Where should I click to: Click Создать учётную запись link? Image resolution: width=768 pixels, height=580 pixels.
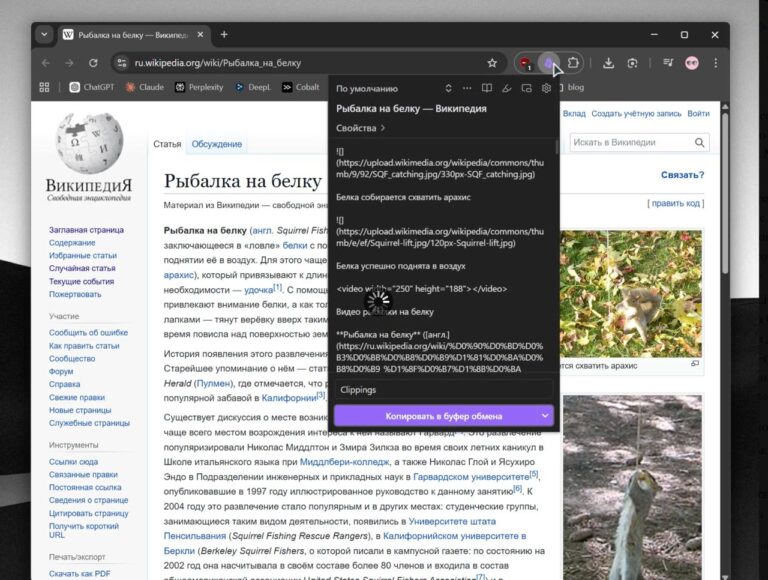(x=636, y=114)
